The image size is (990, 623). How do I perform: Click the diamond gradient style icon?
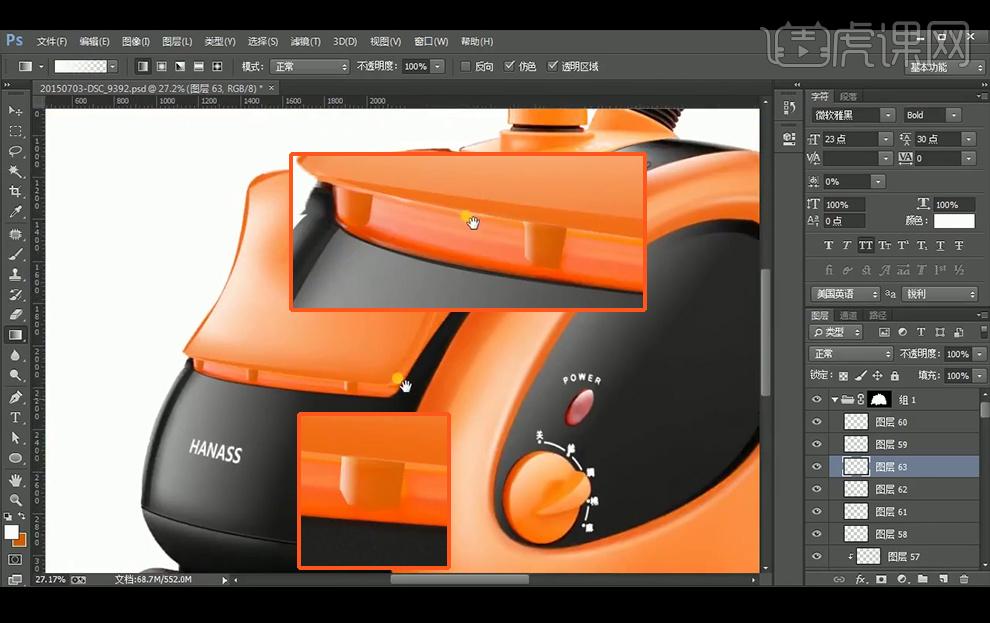[217, 66]
